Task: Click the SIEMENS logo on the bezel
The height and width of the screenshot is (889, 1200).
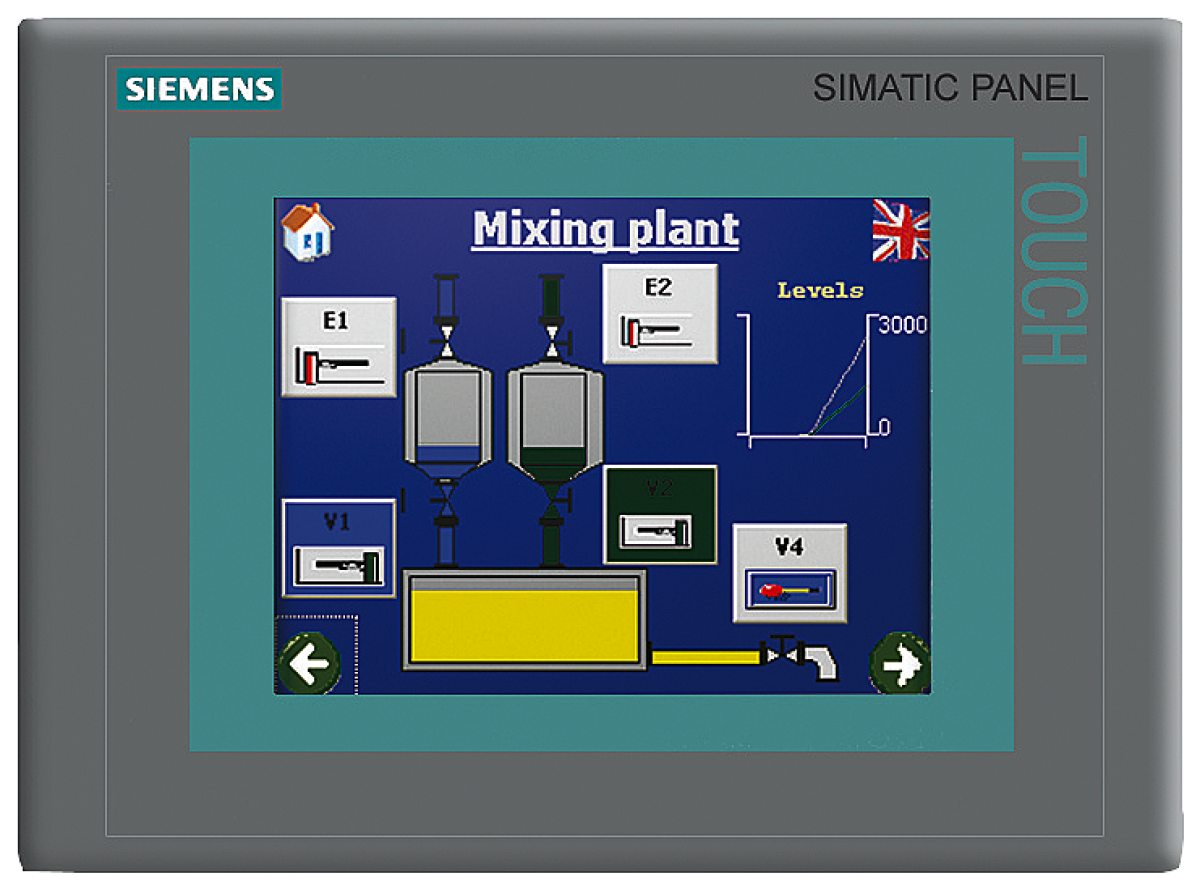Action: coord(199,89)
